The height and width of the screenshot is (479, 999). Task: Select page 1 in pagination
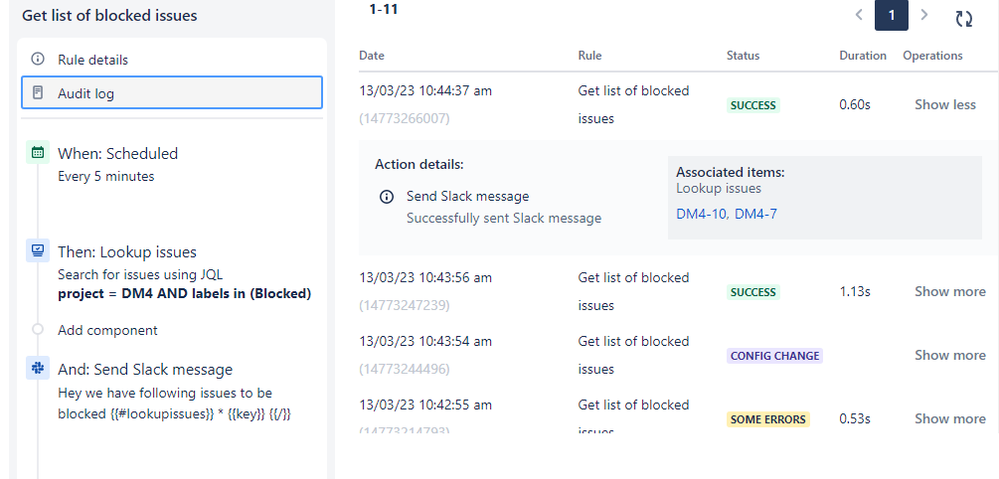coord(891,15)
